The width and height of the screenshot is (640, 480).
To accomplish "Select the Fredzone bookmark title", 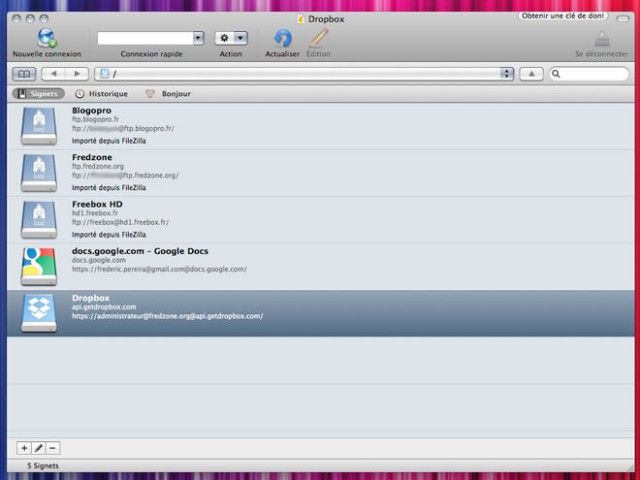I will pos(92,157).
